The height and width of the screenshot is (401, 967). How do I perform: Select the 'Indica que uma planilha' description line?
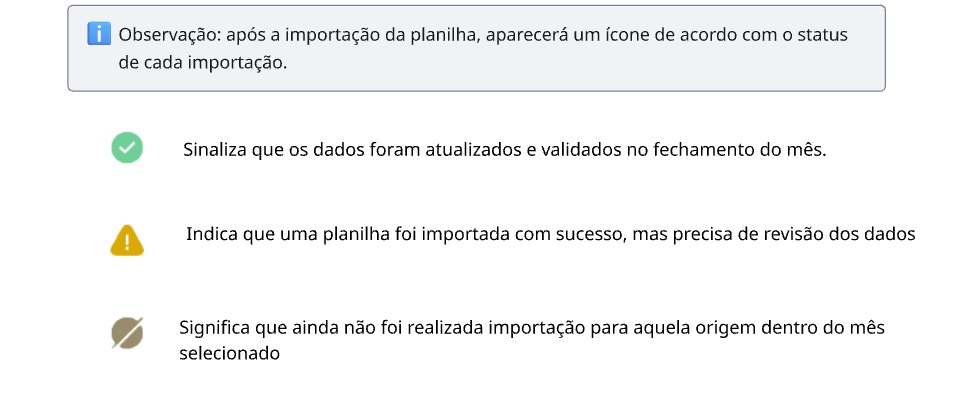coord(551,235)
